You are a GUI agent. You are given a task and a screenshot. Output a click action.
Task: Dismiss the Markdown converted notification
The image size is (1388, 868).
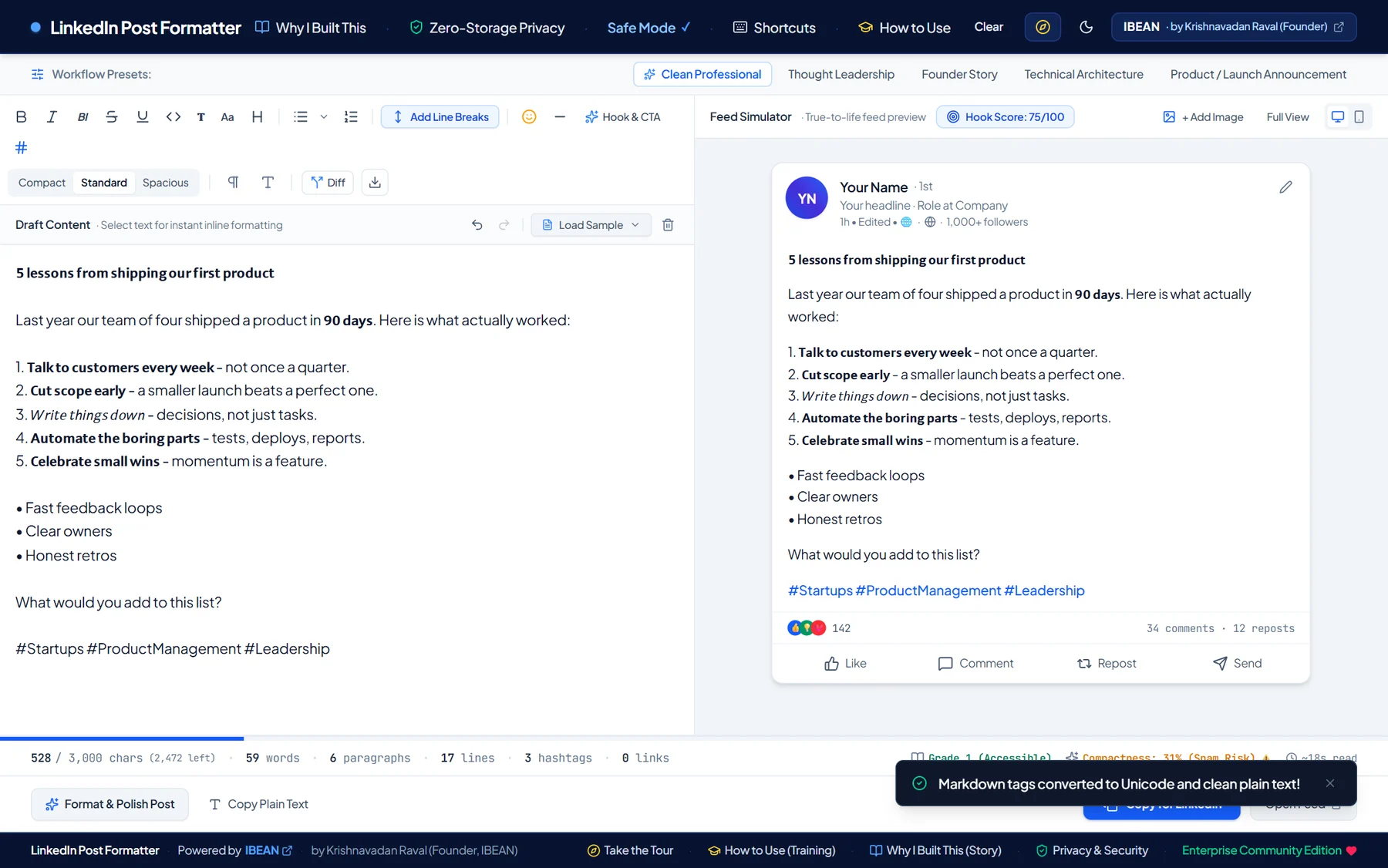tap(1330, 783)
